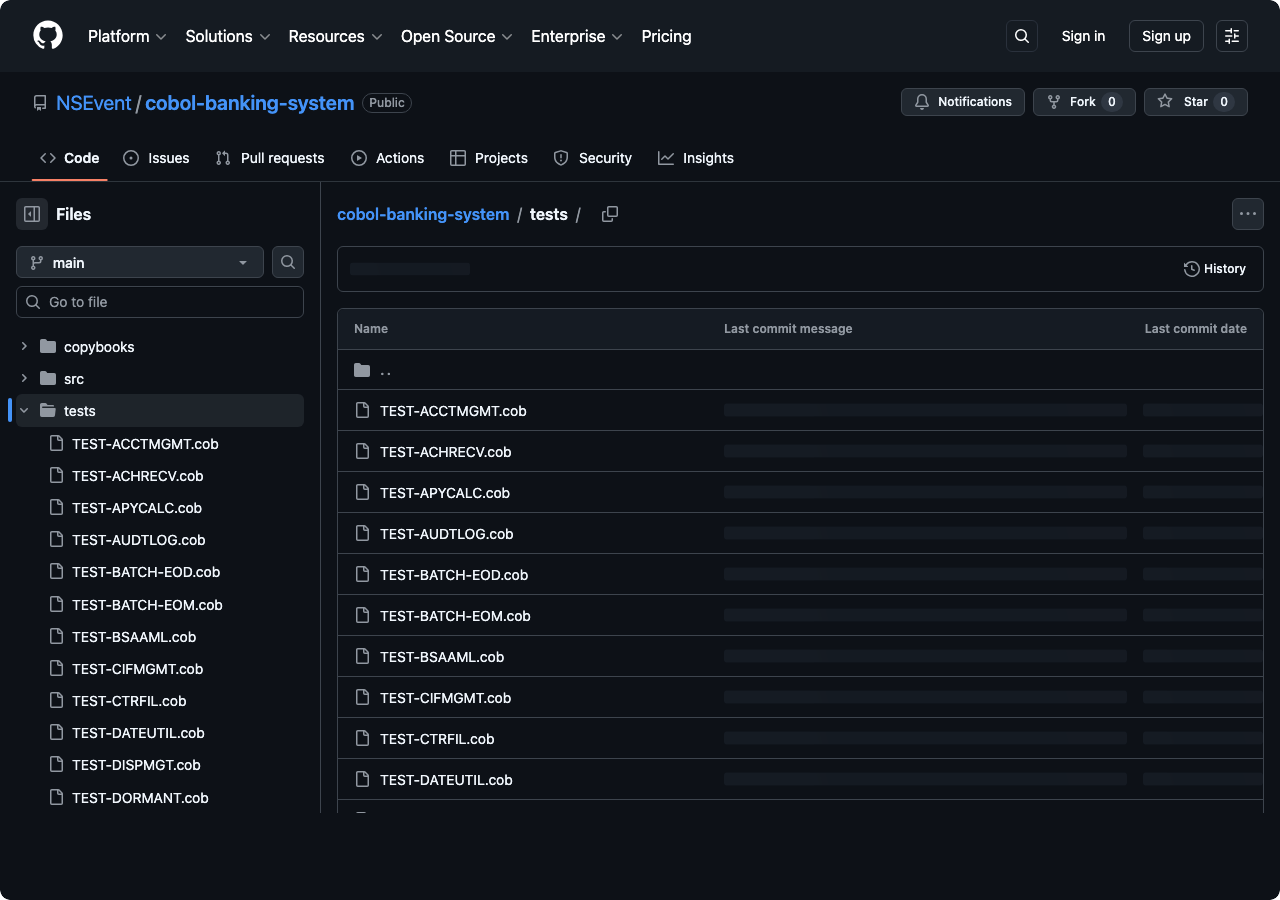The height and width of the screenshot is (900, 1280).
Task: Click the file tree search icon
Action: tap(288, 262)
